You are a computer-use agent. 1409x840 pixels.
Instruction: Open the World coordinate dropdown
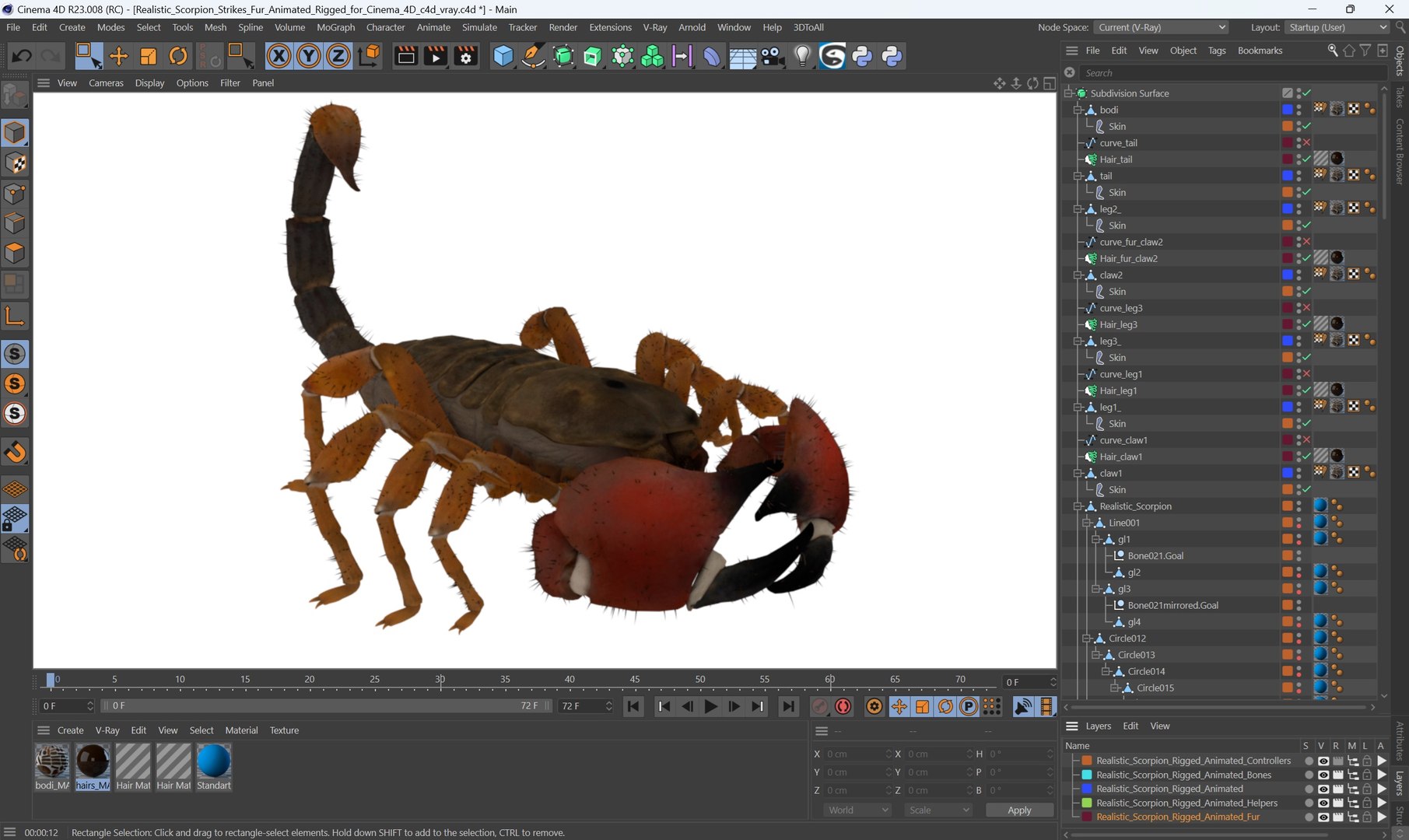857,810
